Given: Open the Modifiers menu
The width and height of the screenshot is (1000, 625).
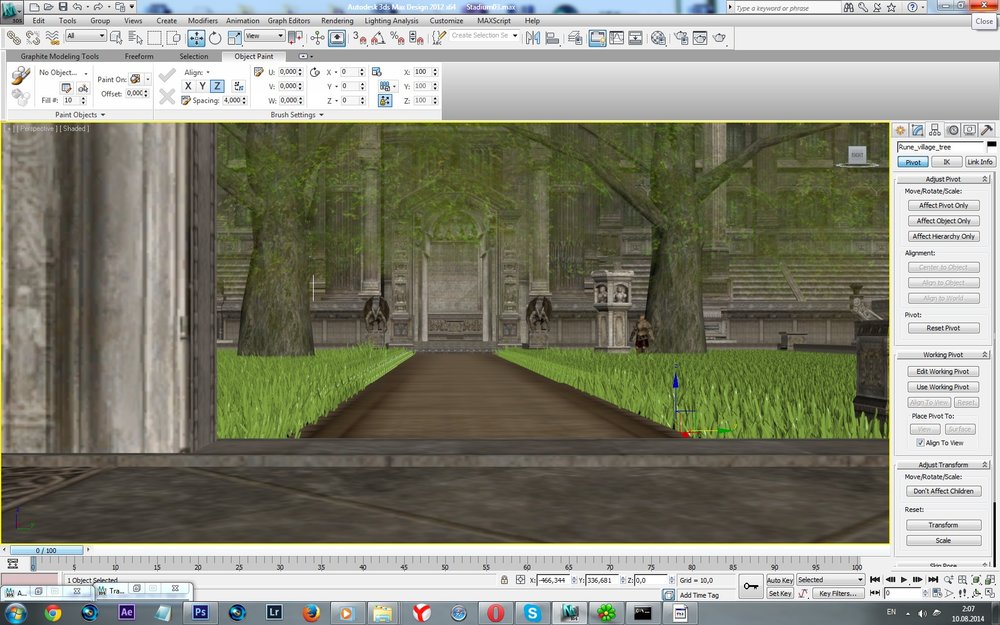Looking at the screenshot, I should tap(202, 20).
